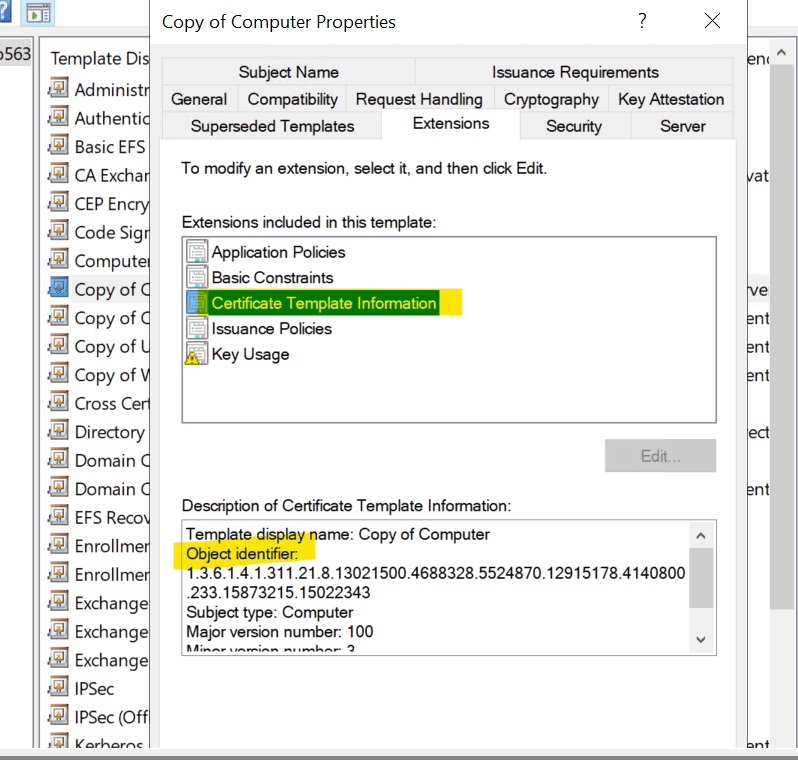
Task: Click the Code Signing template icon
Action: [x=59, y=230]
